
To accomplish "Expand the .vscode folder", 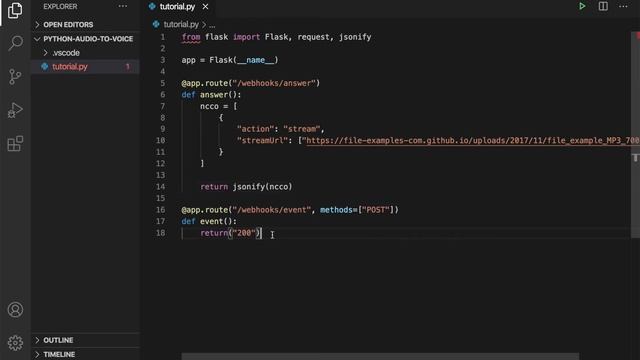I will click(x=86, y=53).
